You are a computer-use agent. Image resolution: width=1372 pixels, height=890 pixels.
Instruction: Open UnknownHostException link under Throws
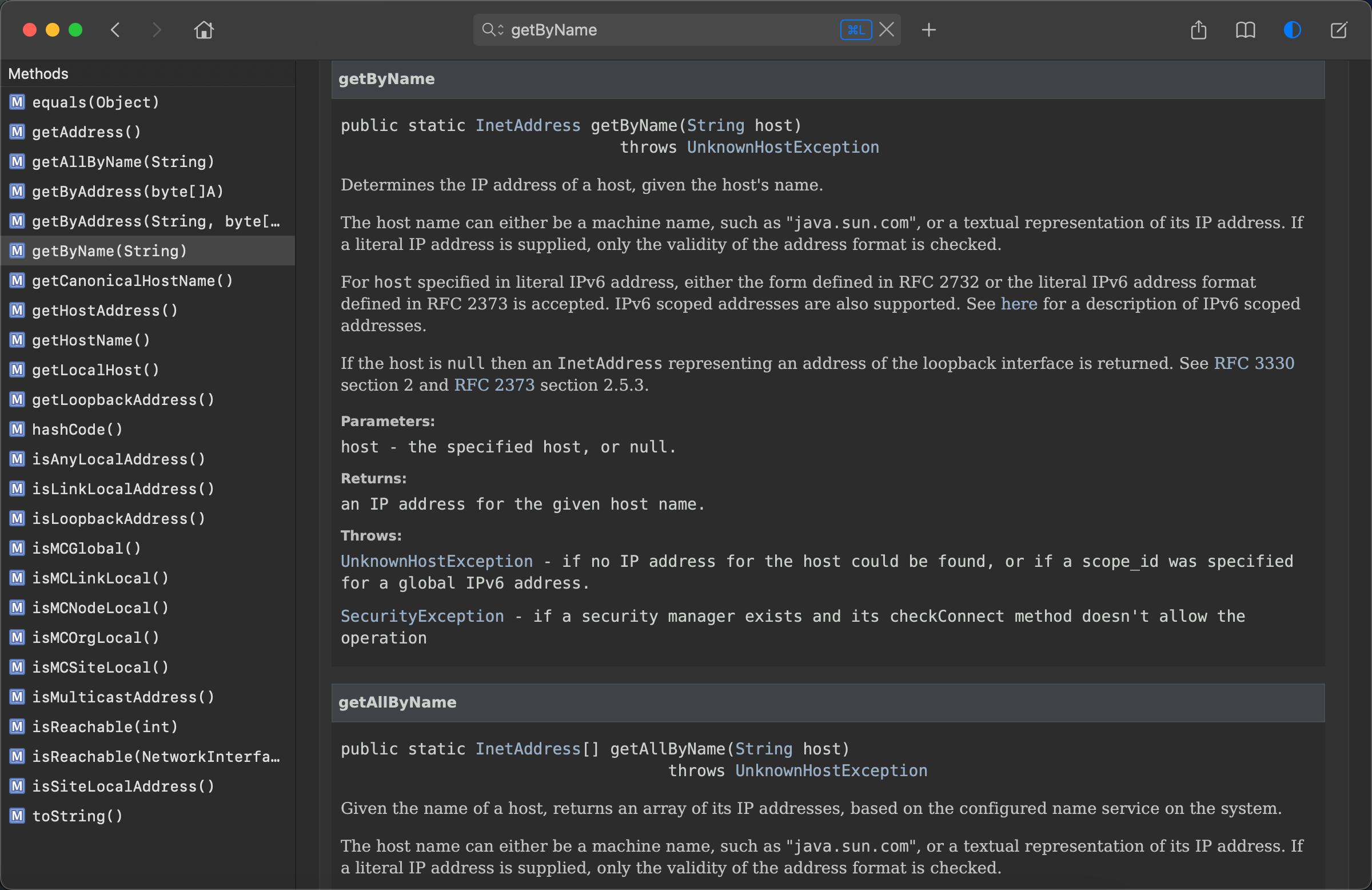[436, 561]
